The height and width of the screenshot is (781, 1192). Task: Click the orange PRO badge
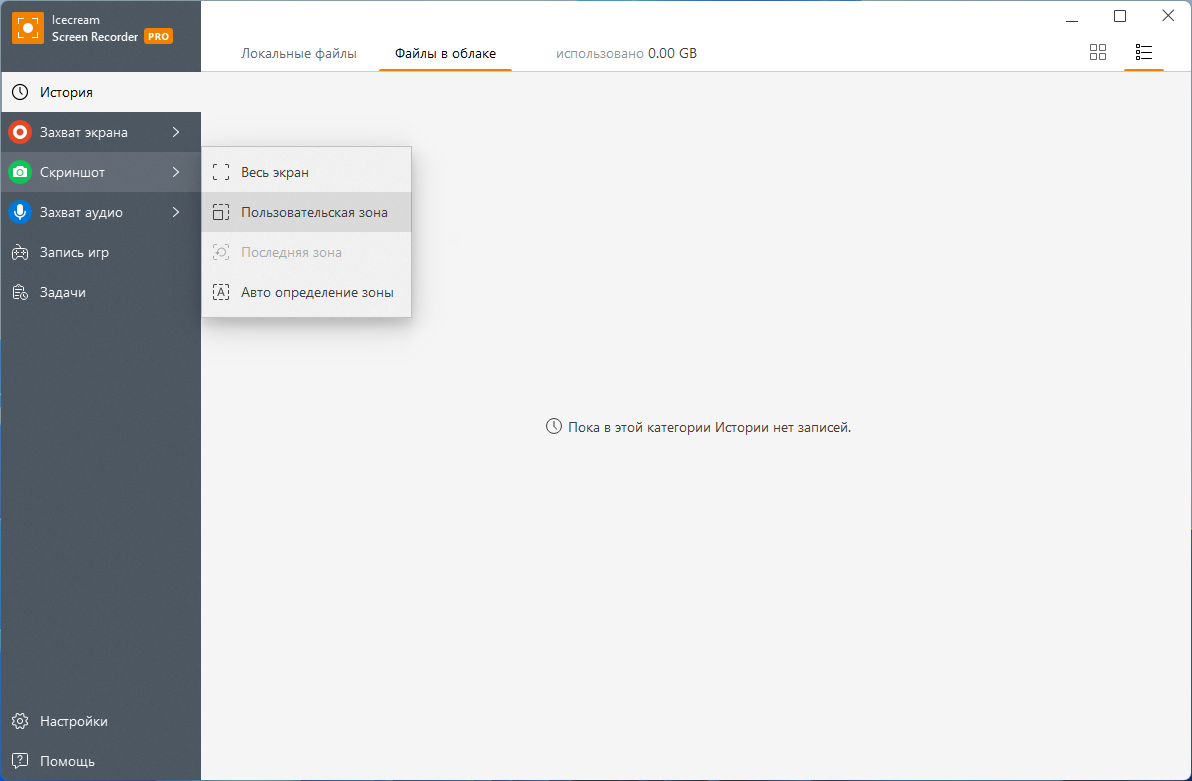158,36
